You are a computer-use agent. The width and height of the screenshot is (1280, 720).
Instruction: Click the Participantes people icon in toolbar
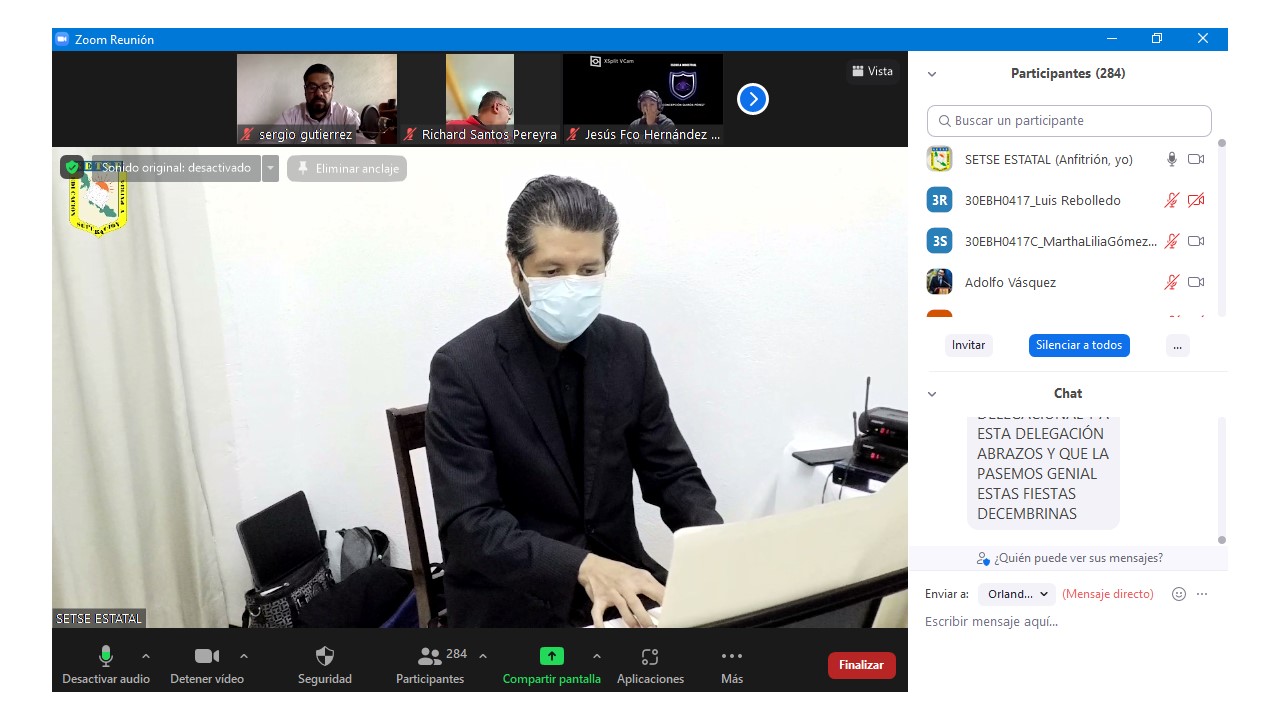click(x=429, y=656)
